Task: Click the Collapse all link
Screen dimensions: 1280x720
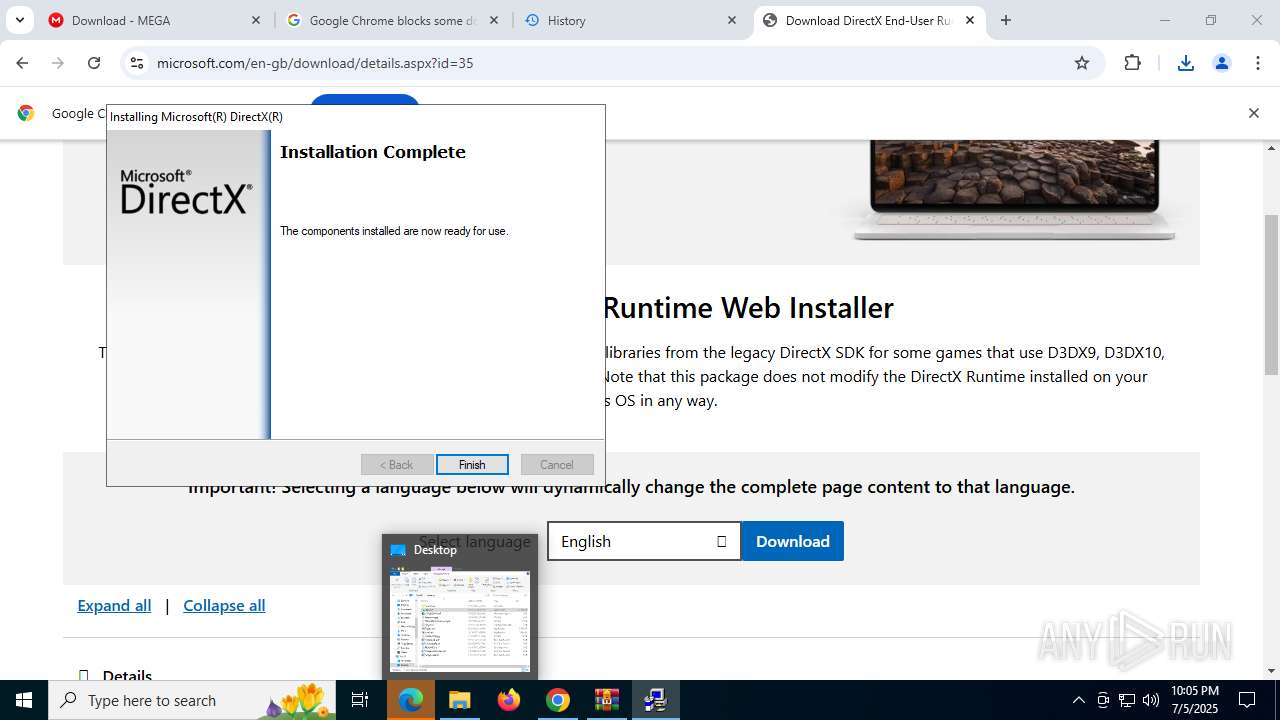Action: [x=224, y=605]
